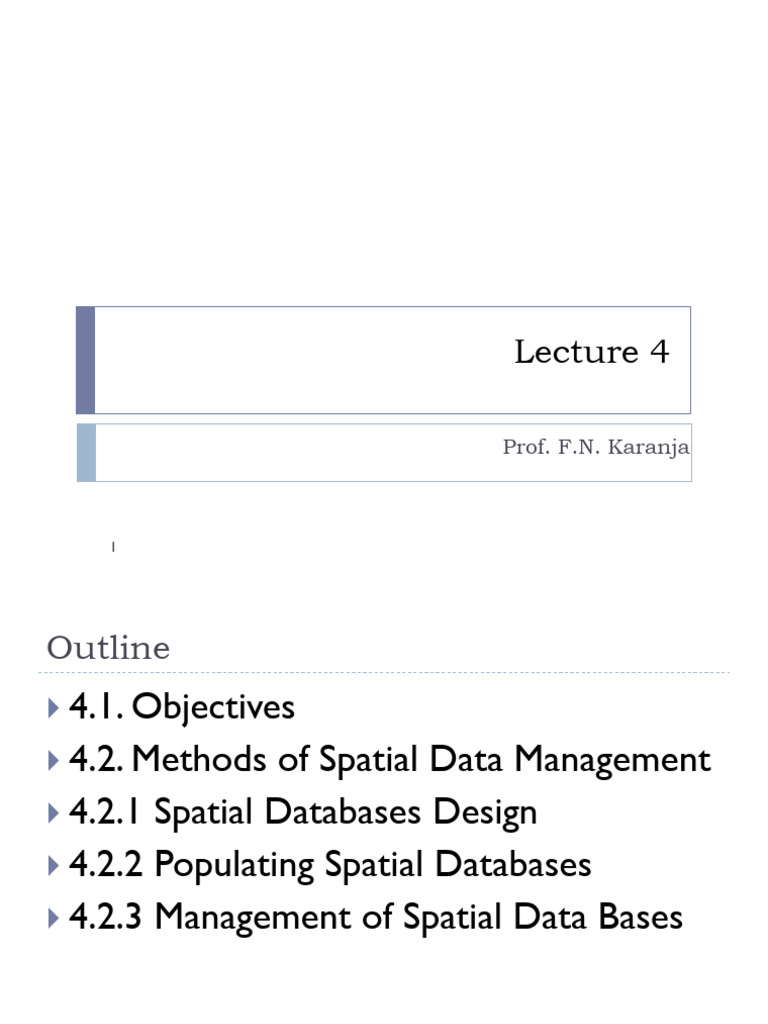768x1024 pixels.
Task: Click the "Spatial Databases Design" text
Action: (x=346, y=812)
